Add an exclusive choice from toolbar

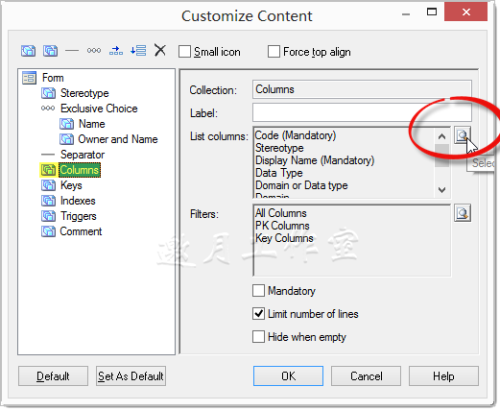94,51
